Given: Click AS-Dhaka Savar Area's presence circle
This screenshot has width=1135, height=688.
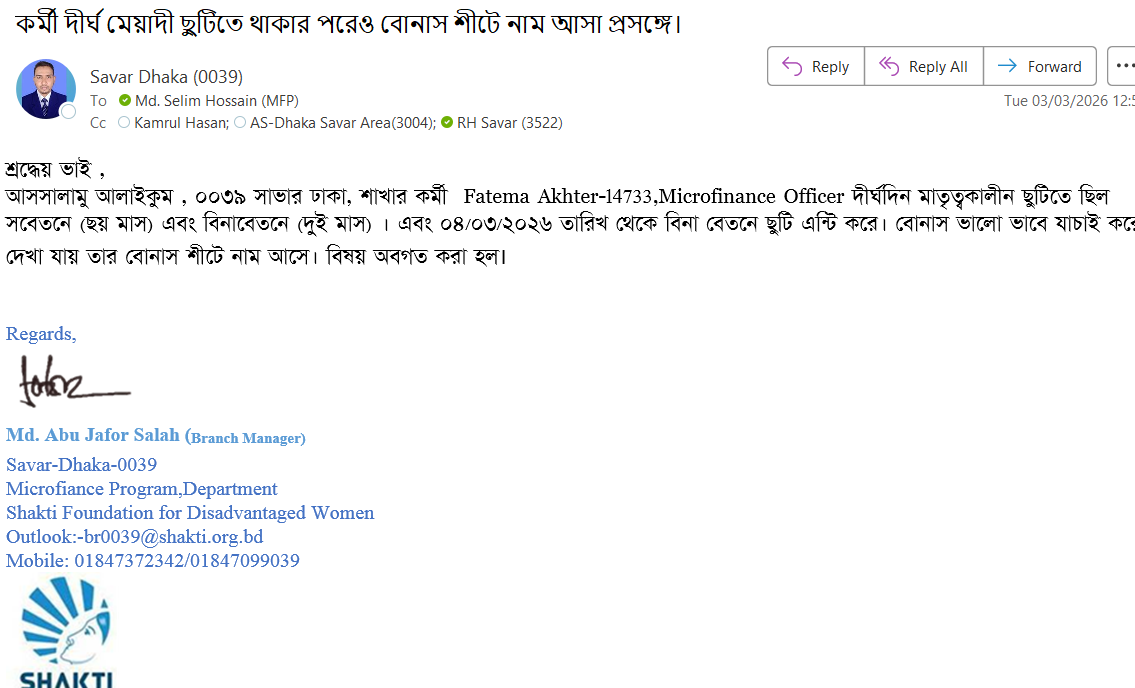Looking at the screenshot, I should tap(240, 123).
